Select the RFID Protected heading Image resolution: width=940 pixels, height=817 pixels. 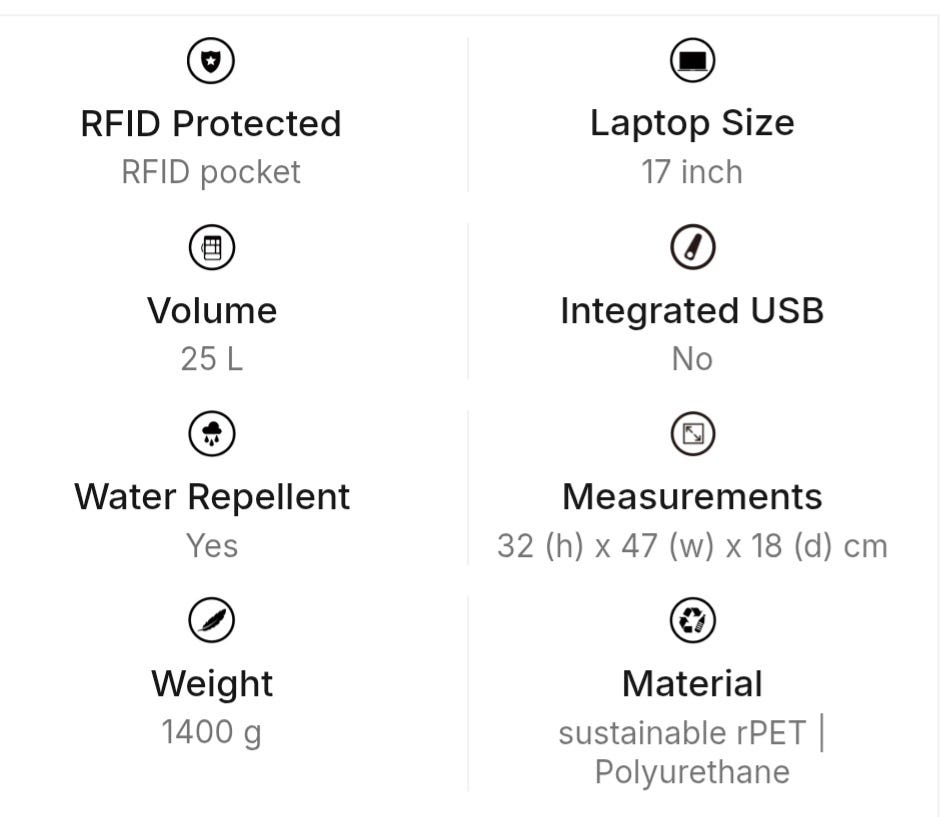pyautogui.click(x=211, y=123)
